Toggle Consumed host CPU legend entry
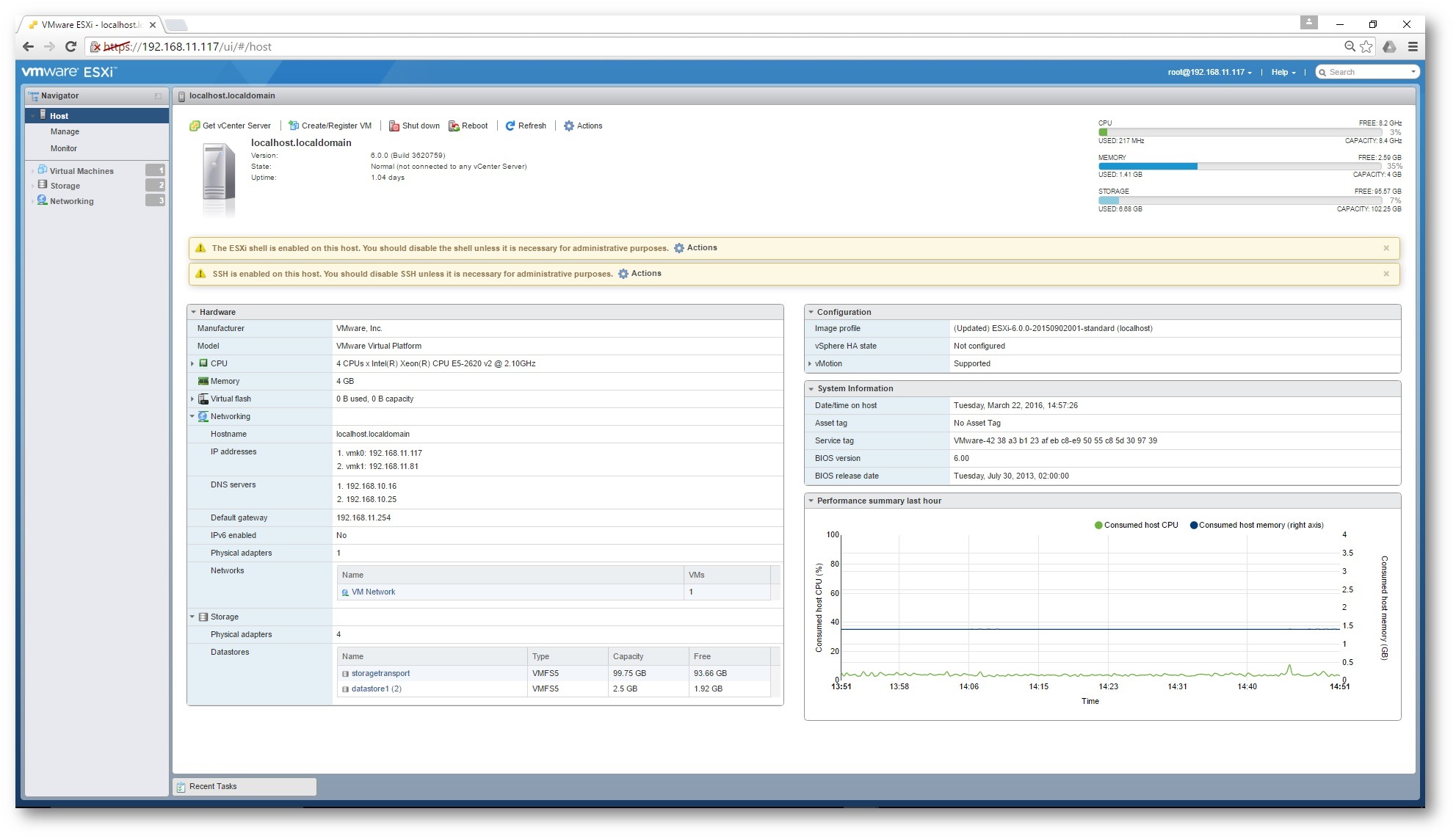The width and height of the screenshot is (1456, 839). click(x=1136, y=525)
